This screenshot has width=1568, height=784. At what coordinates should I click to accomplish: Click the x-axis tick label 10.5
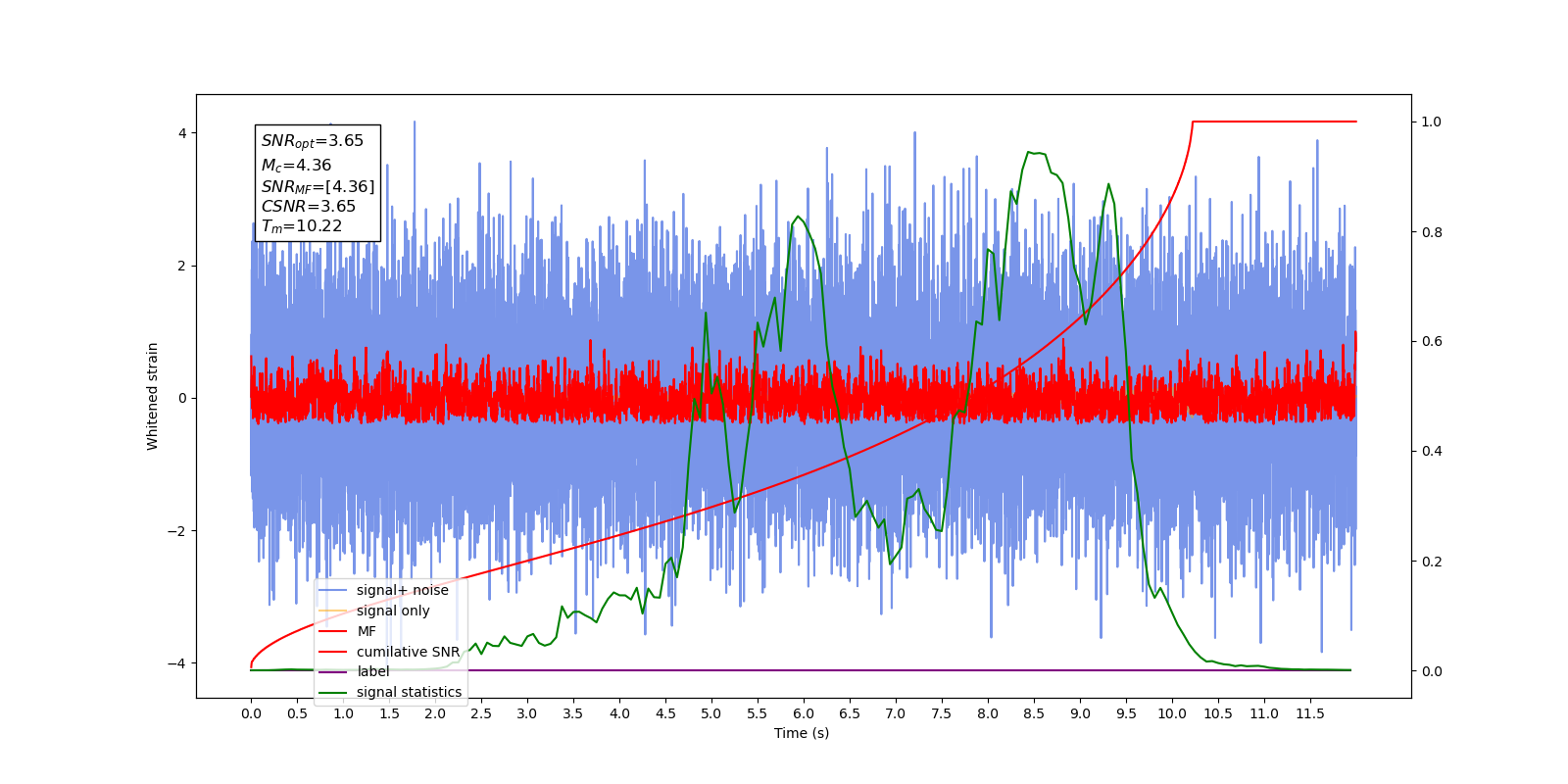pyautogui.click(x=1218, y=713)
